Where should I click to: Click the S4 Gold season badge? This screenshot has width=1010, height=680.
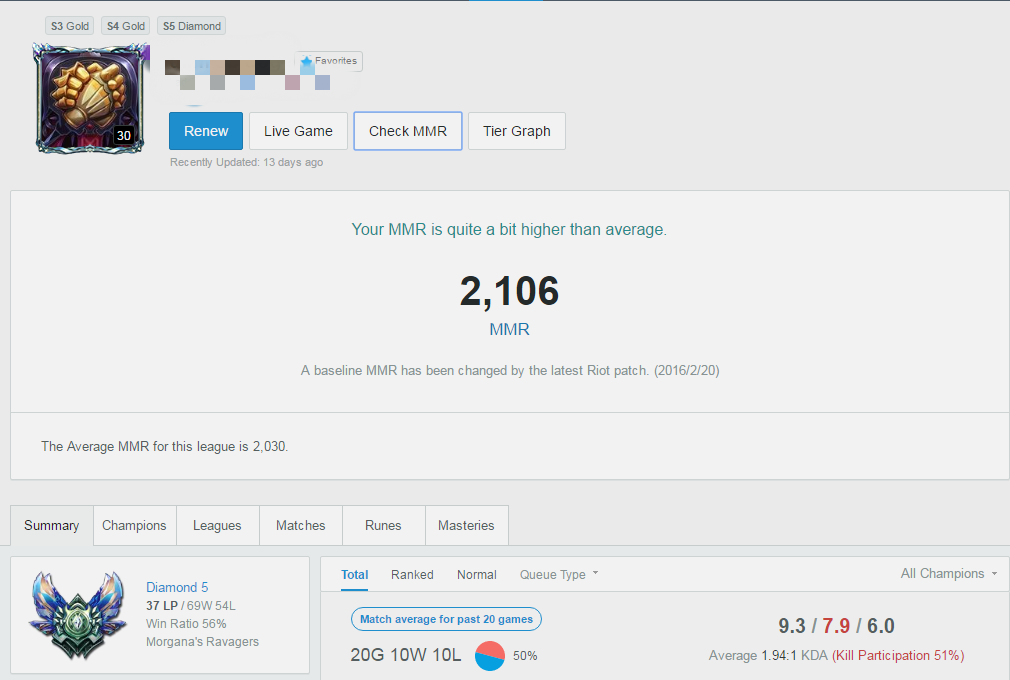pyautogui.click(x=126, y=26)
